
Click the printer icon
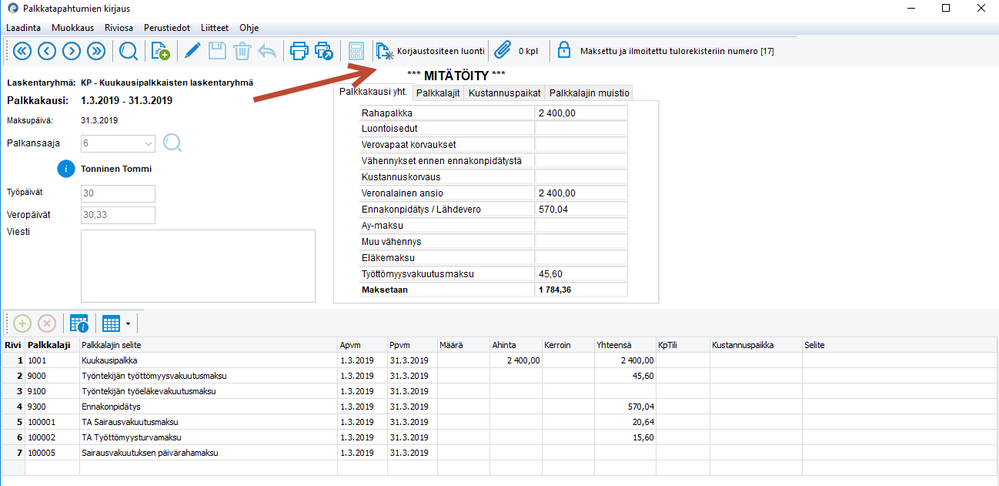point(299,51)
